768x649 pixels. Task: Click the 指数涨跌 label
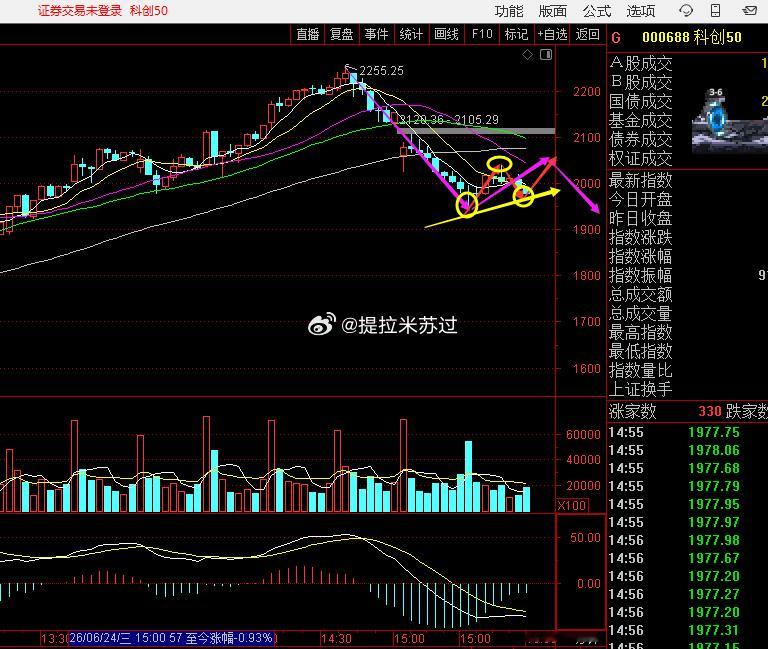(641, 238)
